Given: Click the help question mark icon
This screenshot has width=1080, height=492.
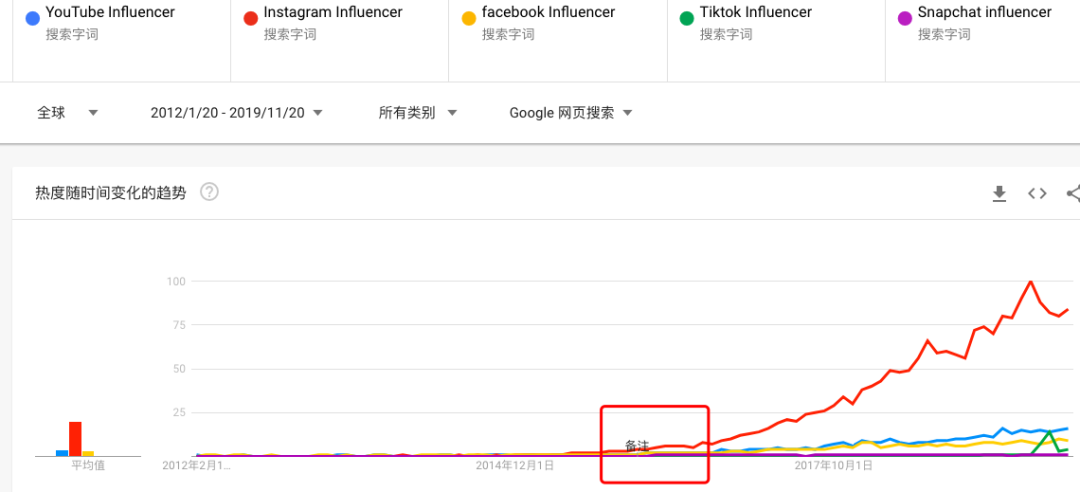Looking at the screenshot, I should point(209,193).
